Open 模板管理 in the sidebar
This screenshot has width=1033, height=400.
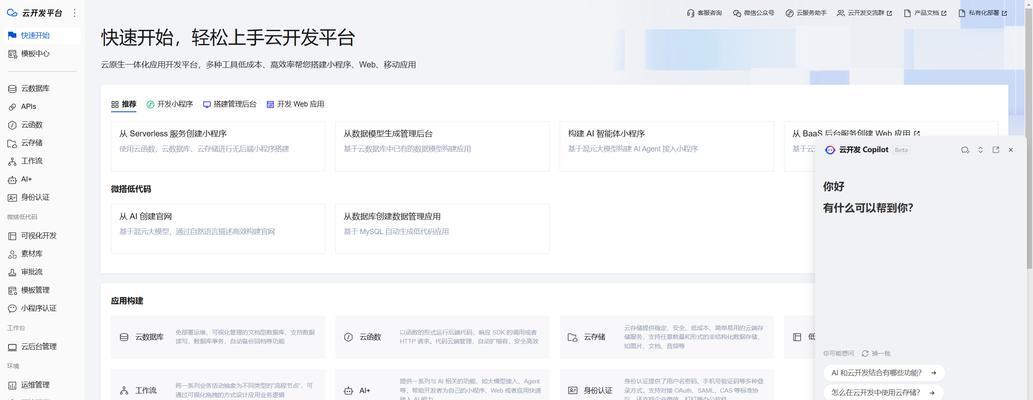[x=41, y=290]
